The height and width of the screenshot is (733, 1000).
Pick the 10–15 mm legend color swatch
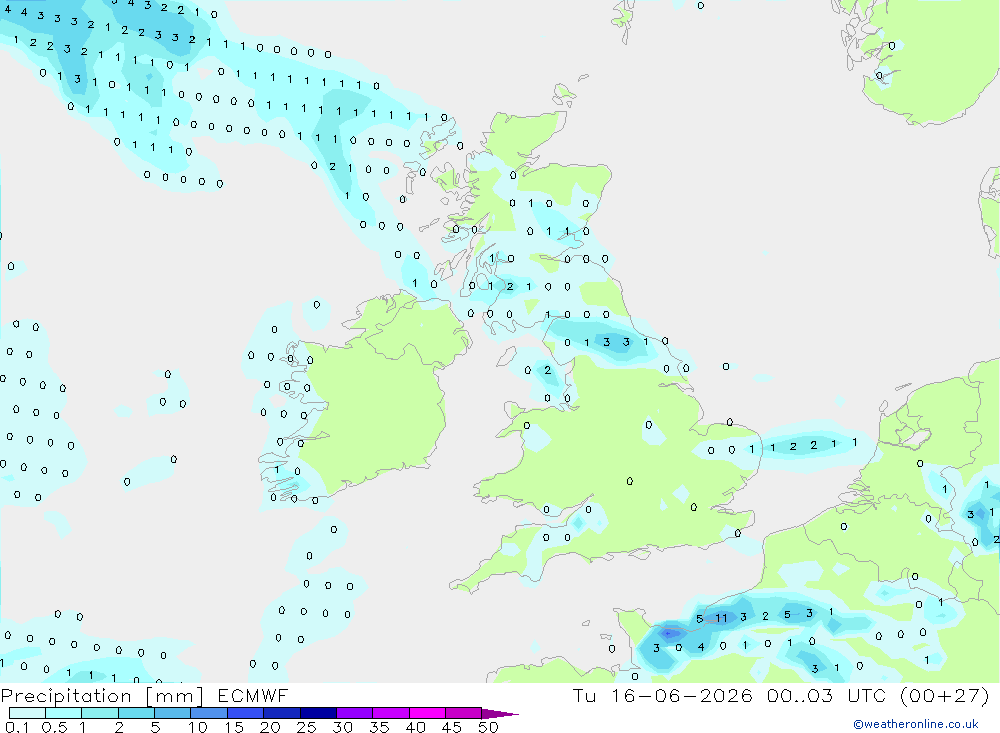point(209,713)
